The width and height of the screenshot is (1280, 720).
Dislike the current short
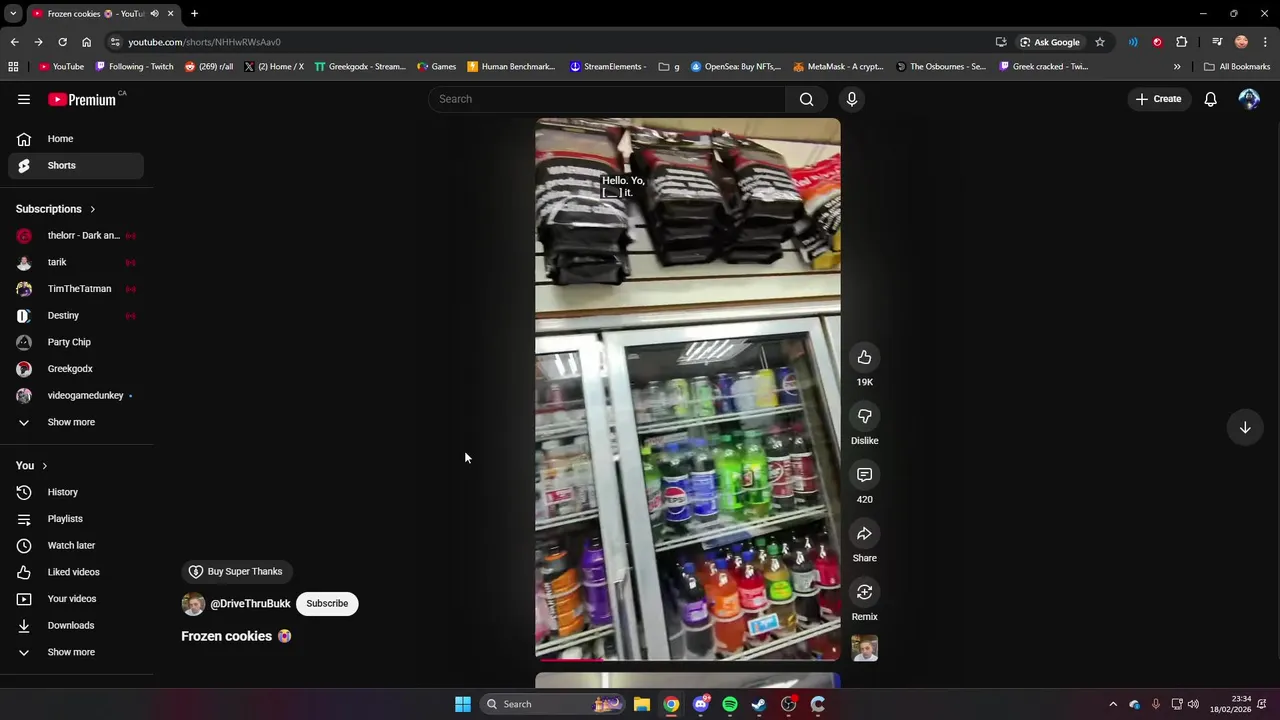point(864,416)
